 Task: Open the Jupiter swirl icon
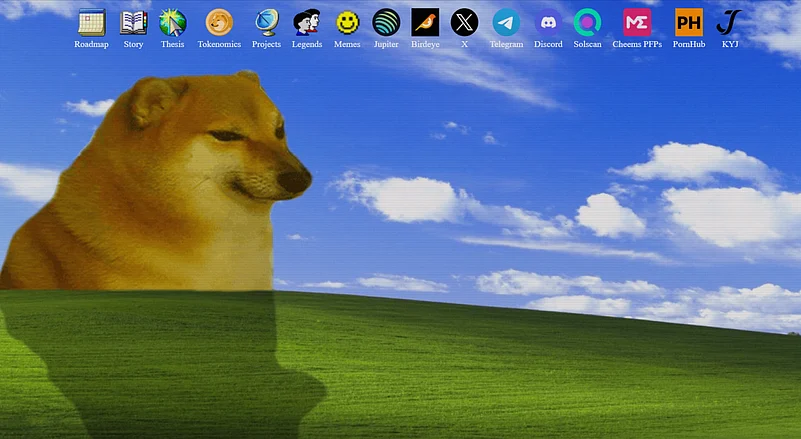coord(386,22)
